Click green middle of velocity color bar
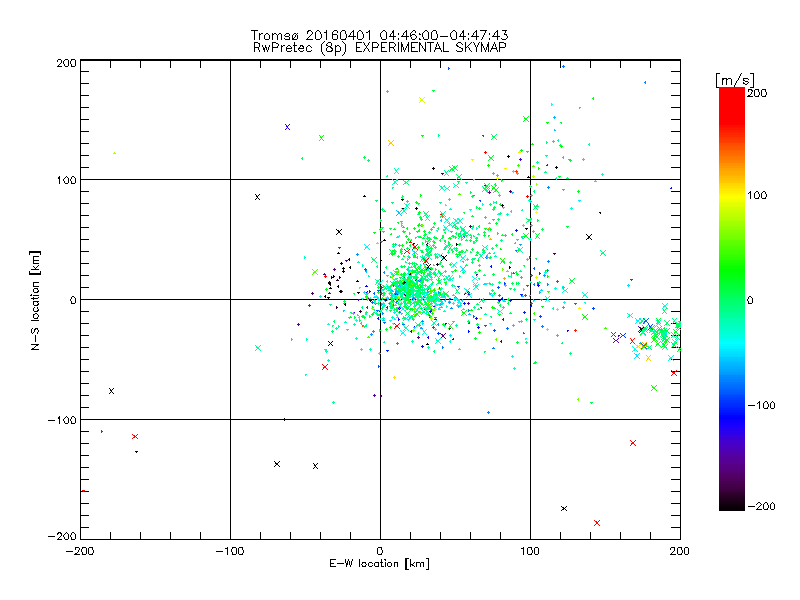Image resolution: width=800 pixels, height=600 pixels. click(x=732, y=286)
